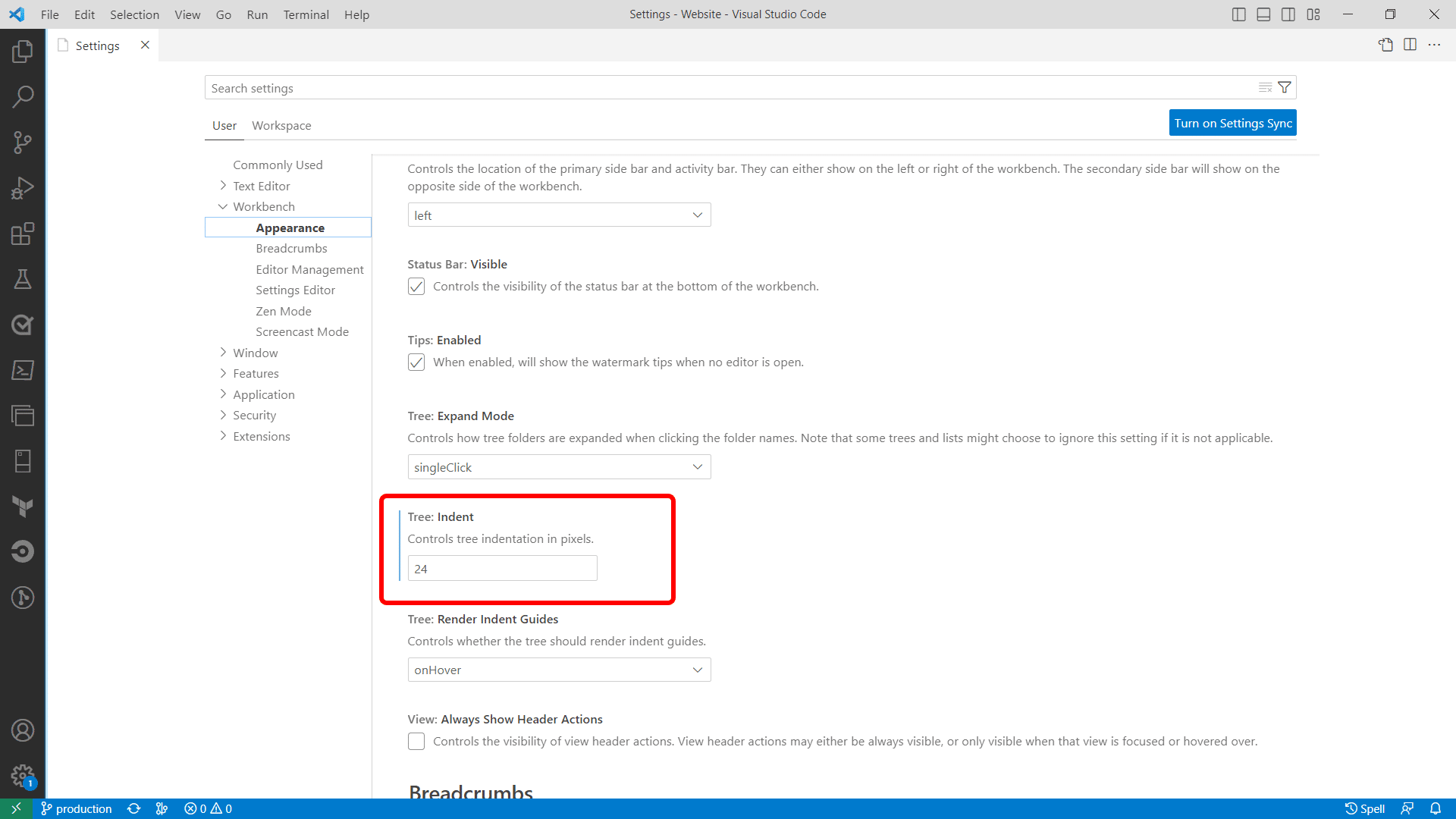
Task: Toggle Secondary Side Bar layout icon
Action: [x=1288, y=14]
